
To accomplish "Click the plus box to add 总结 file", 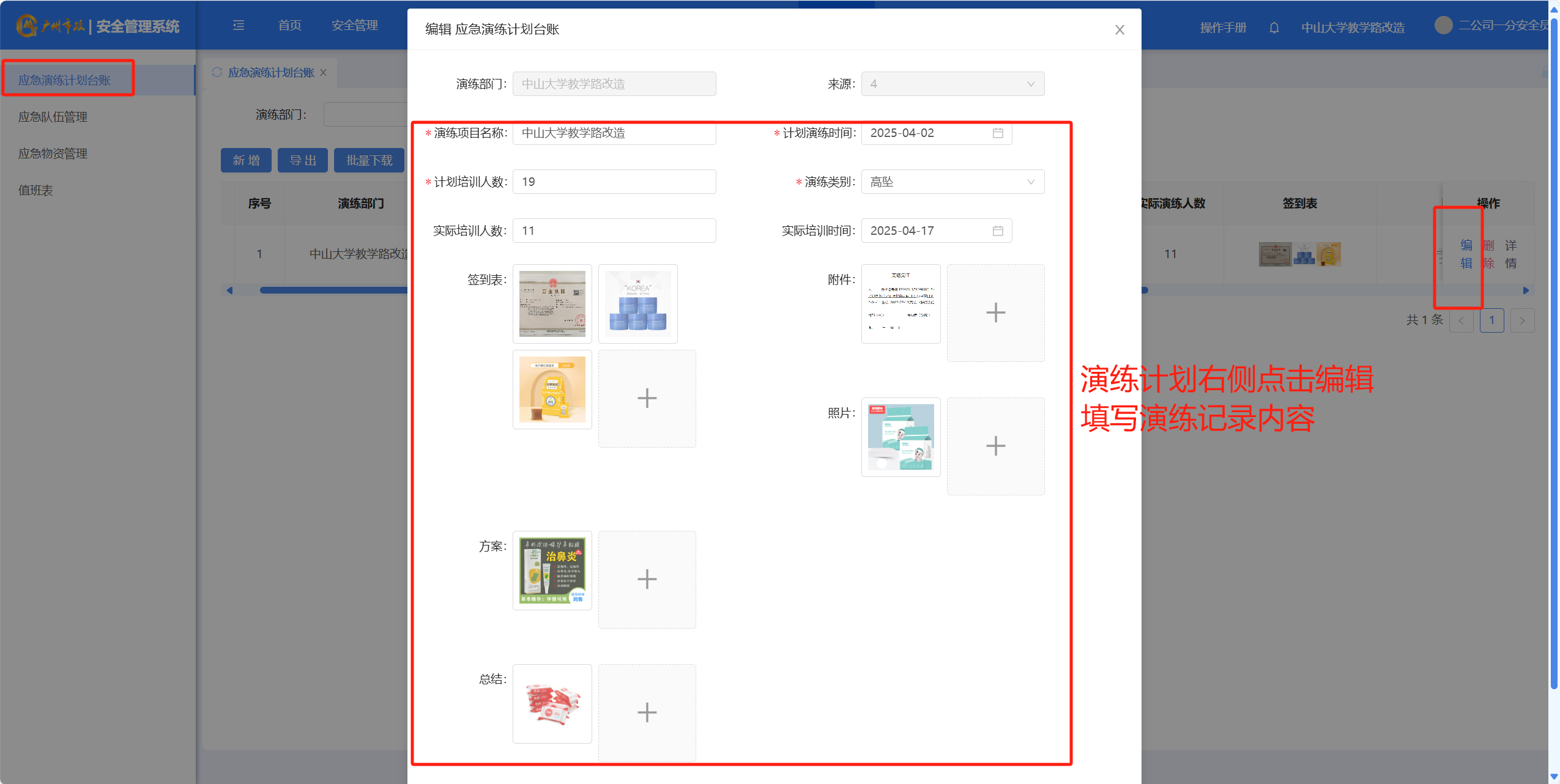I will click(647, 712).
